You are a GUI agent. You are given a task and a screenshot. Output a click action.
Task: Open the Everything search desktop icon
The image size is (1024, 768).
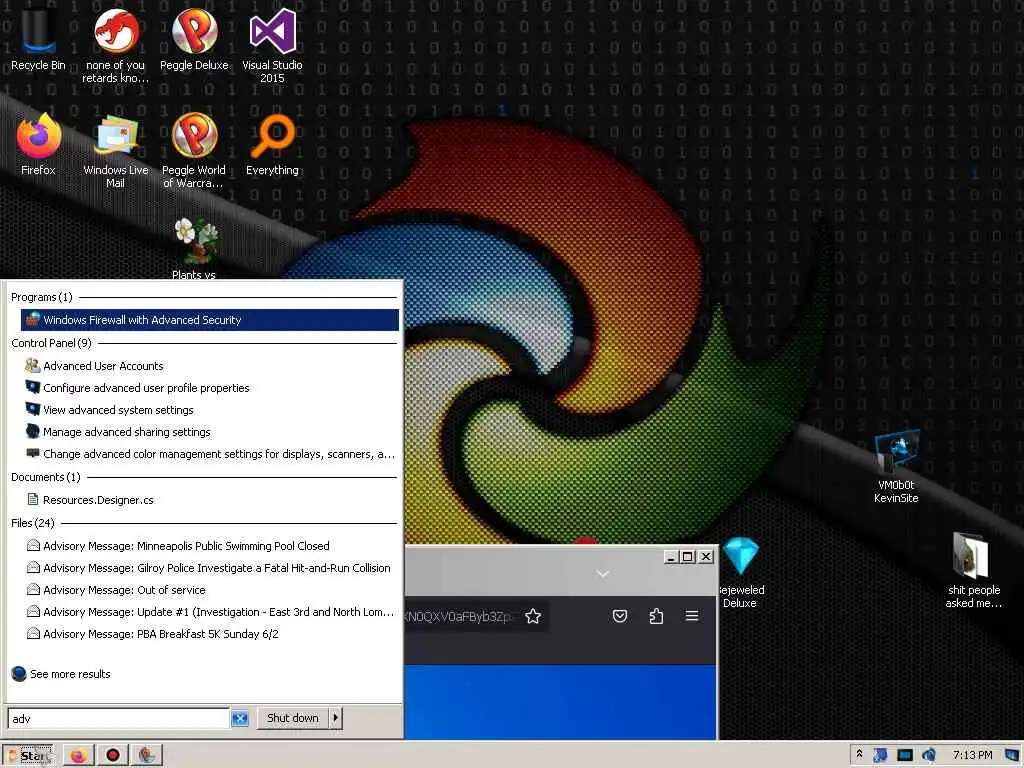(x=272, y=144)
